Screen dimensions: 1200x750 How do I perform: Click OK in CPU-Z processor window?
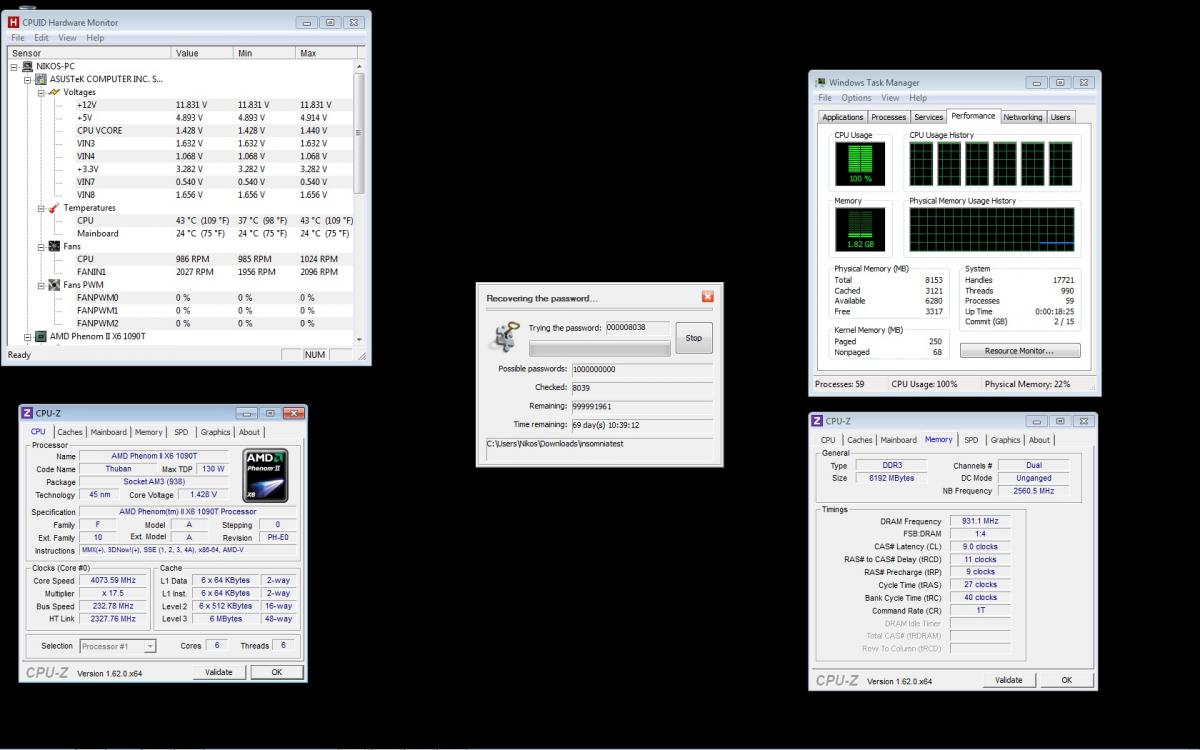tap(277, 672)
